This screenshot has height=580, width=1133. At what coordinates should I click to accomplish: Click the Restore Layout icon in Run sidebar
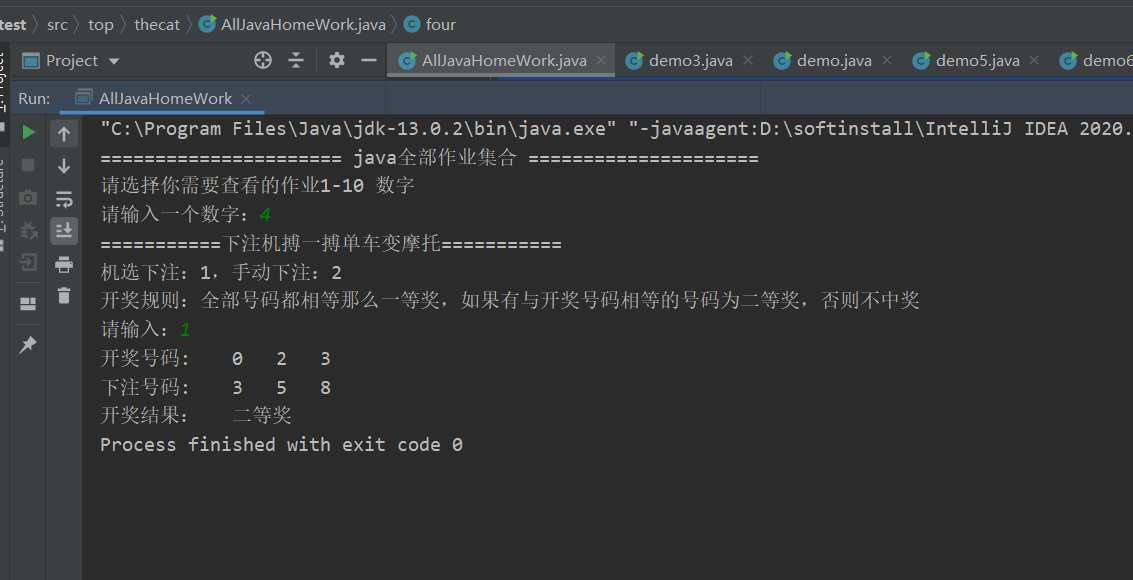point(28,304)
